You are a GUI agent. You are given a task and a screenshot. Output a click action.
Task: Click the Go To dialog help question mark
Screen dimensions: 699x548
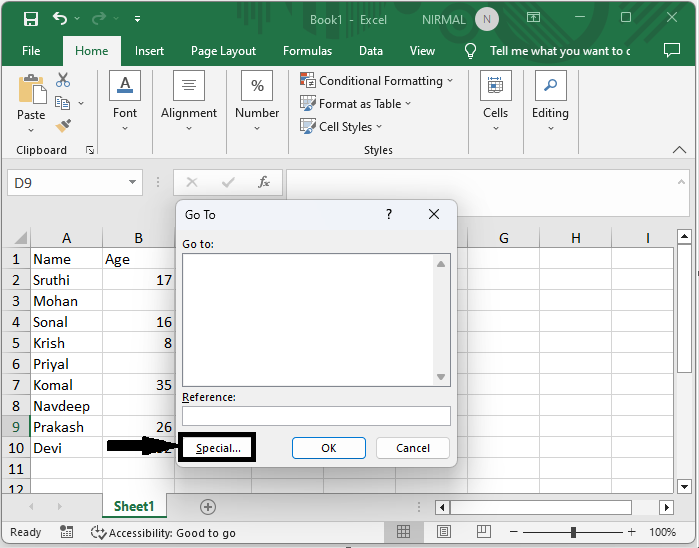pyautogui.click(x=389, y=214)
